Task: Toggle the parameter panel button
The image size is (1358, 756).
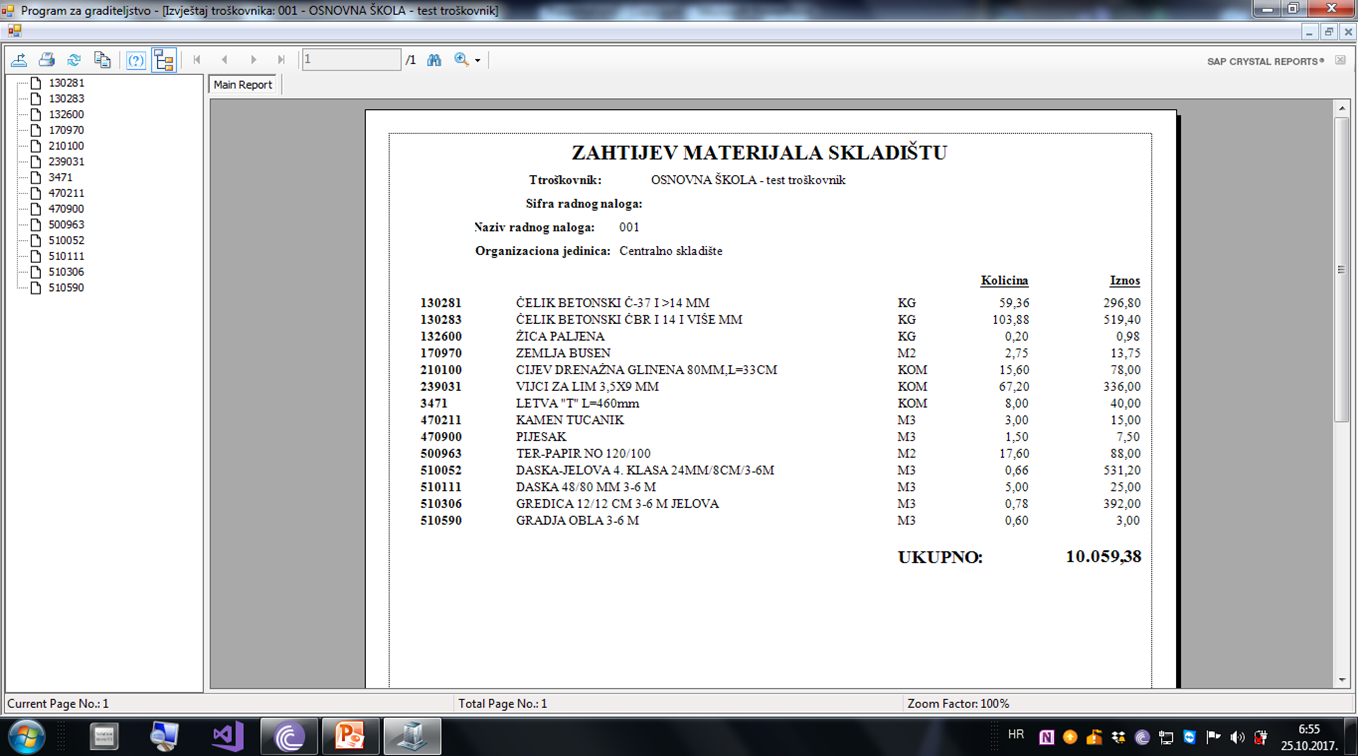Action: coord(136,60)
